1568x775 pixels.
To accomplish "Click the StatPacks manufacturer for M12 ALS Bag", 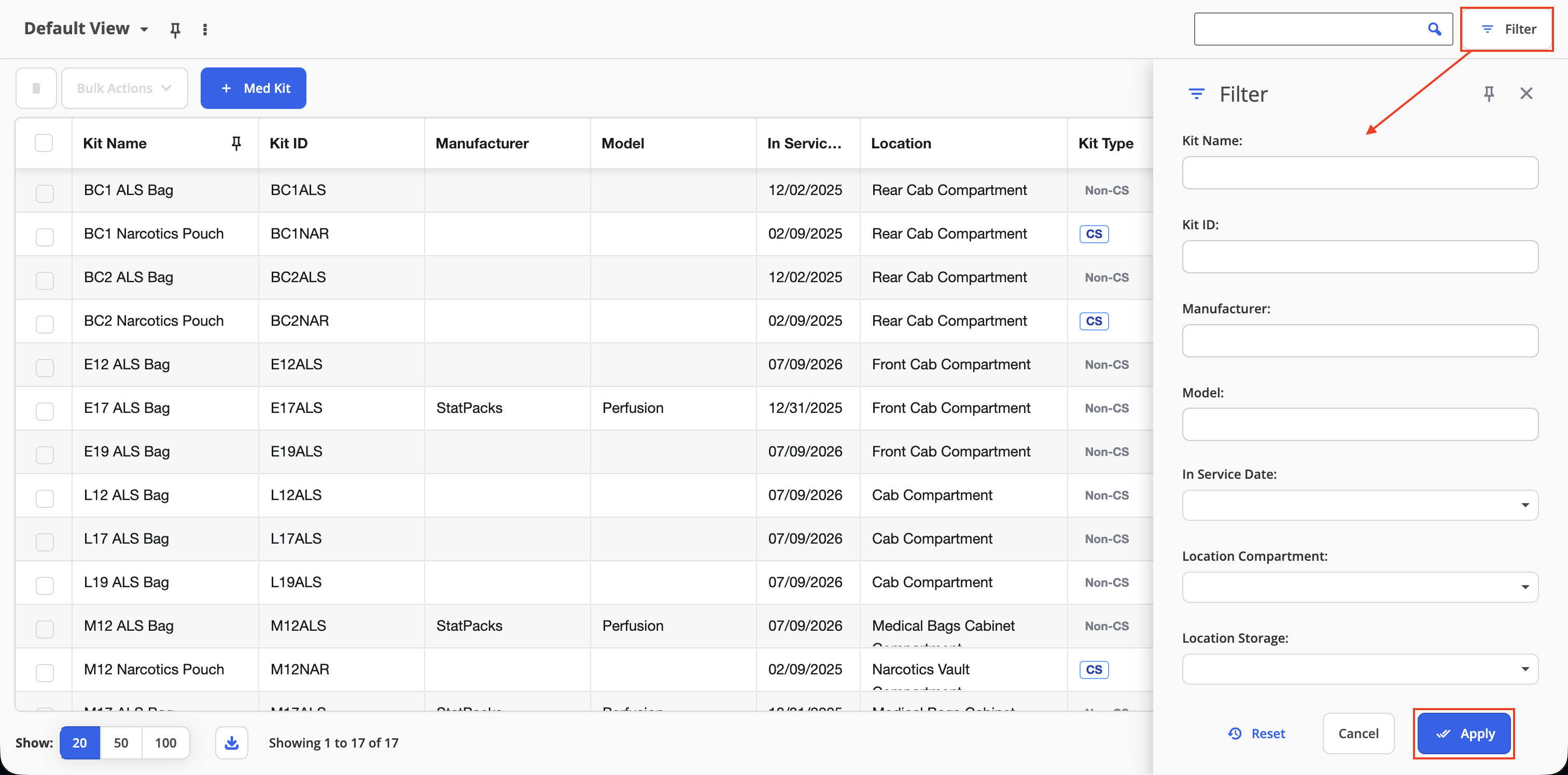I will [469, 626].
